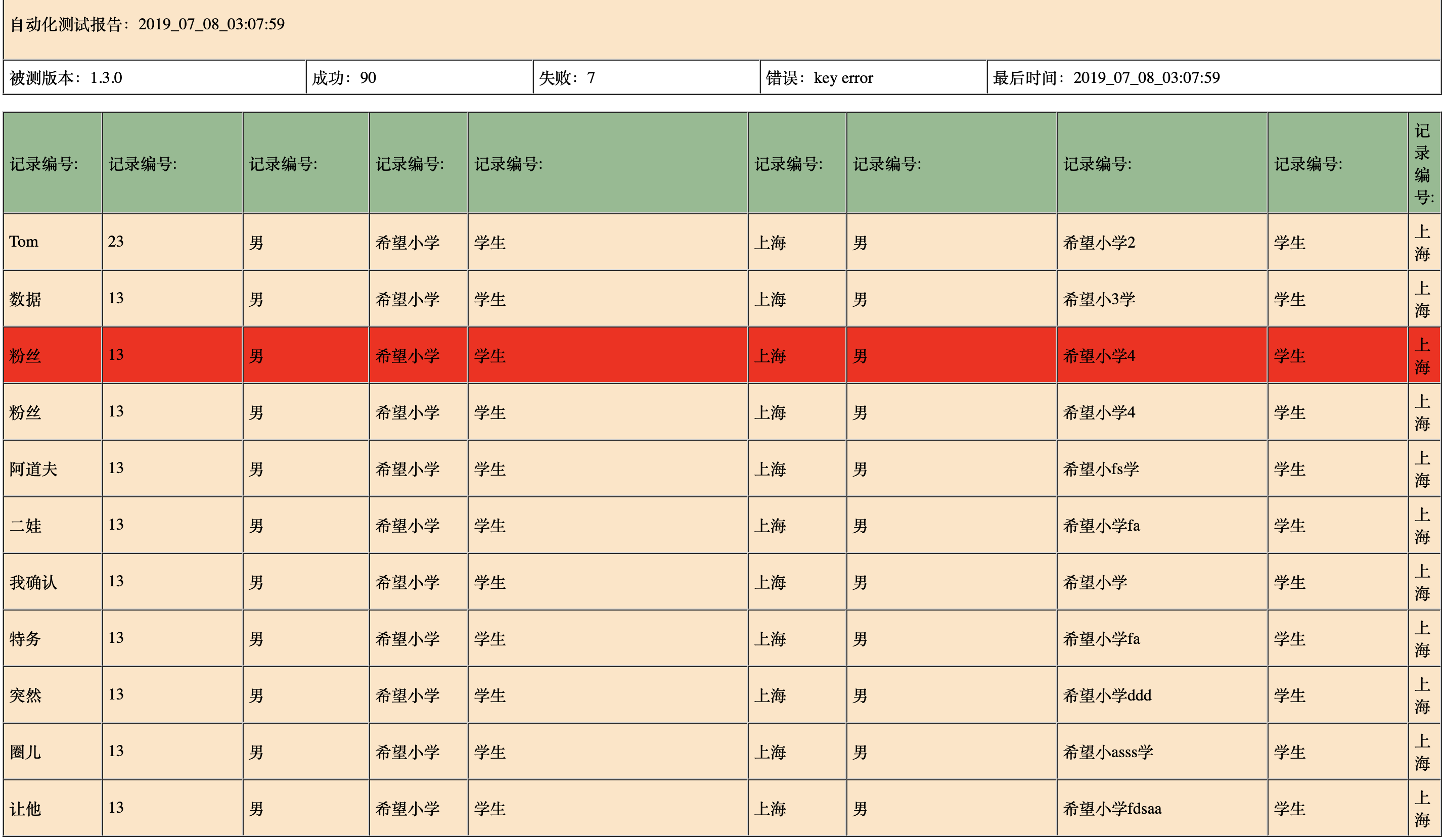Click 粉丝 in the red highlighted row
The image size is (1442, 840).
25,356
